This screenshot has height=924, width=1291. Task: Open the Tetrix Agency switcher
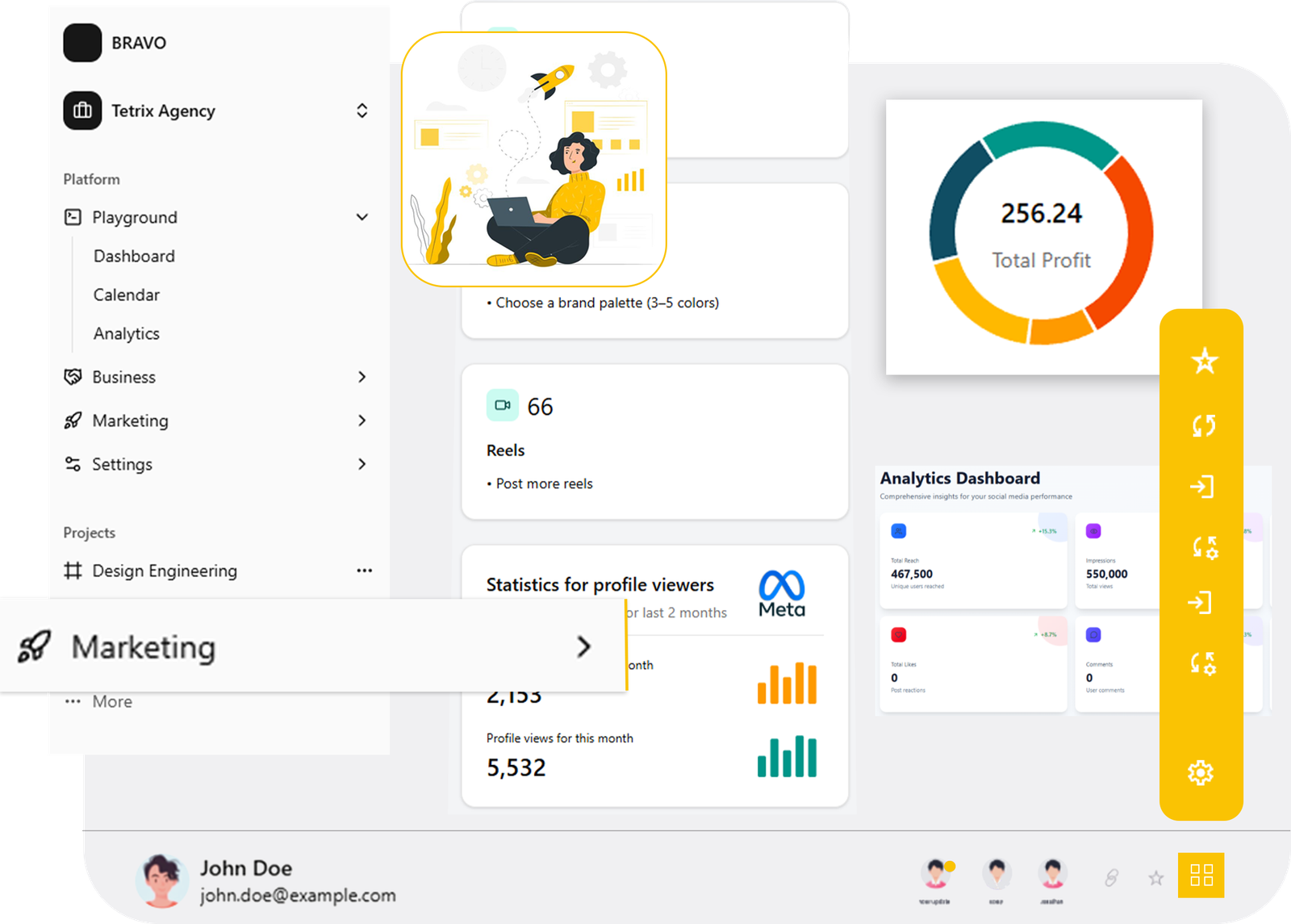click(x=361, y=111)
